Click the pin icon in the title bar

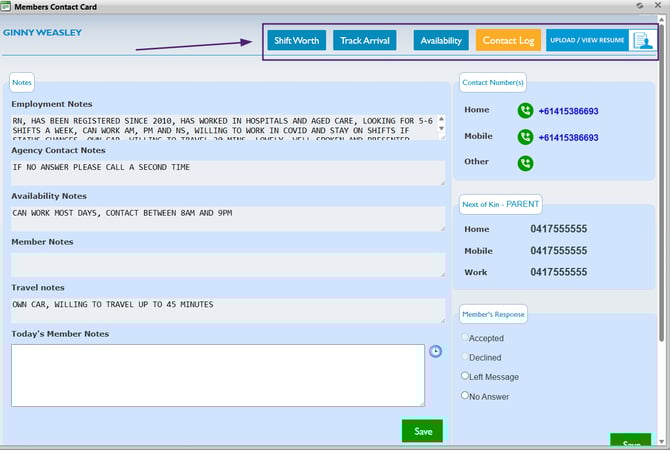[639, 6]
